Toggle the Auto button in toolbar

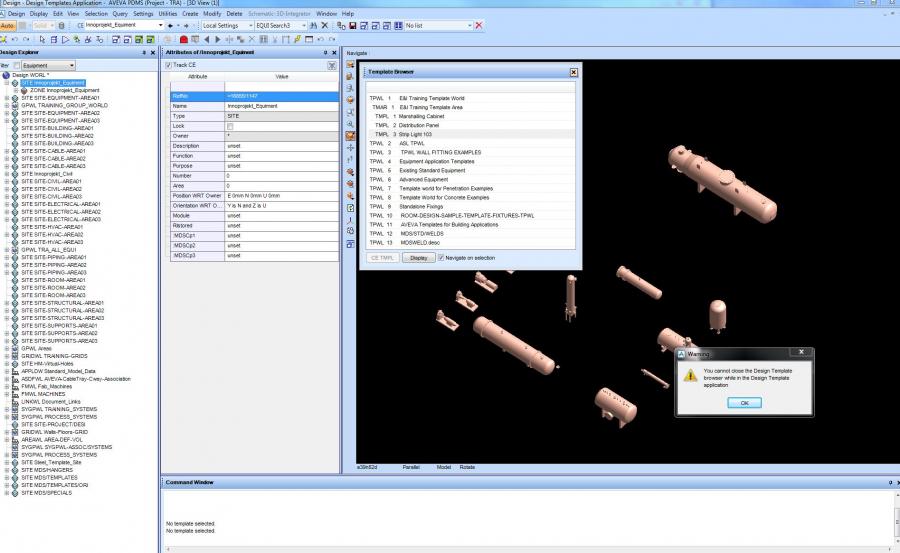[x=7, y=25]
